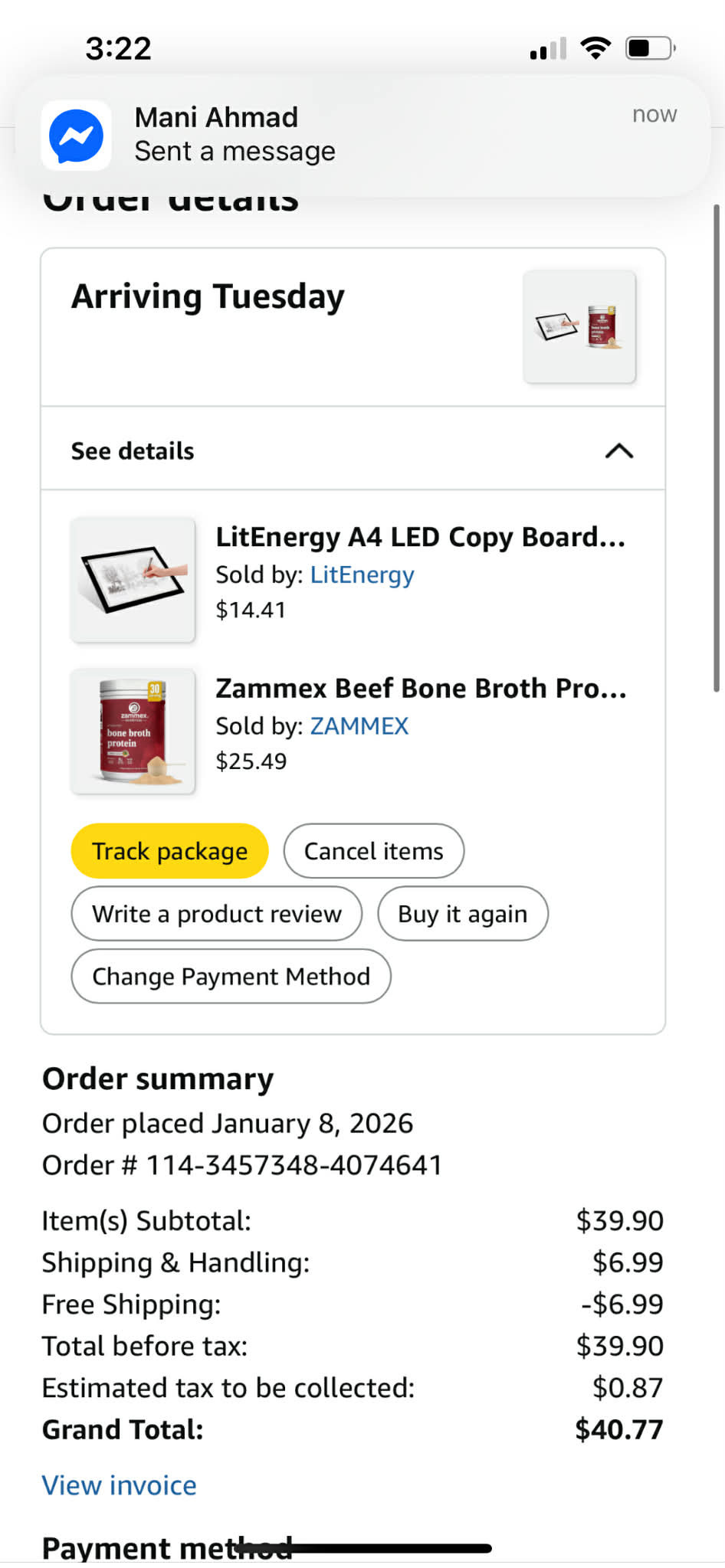Tap Change Payment Method button
This screenshot has height=1568, width=725.
(231, 977)
